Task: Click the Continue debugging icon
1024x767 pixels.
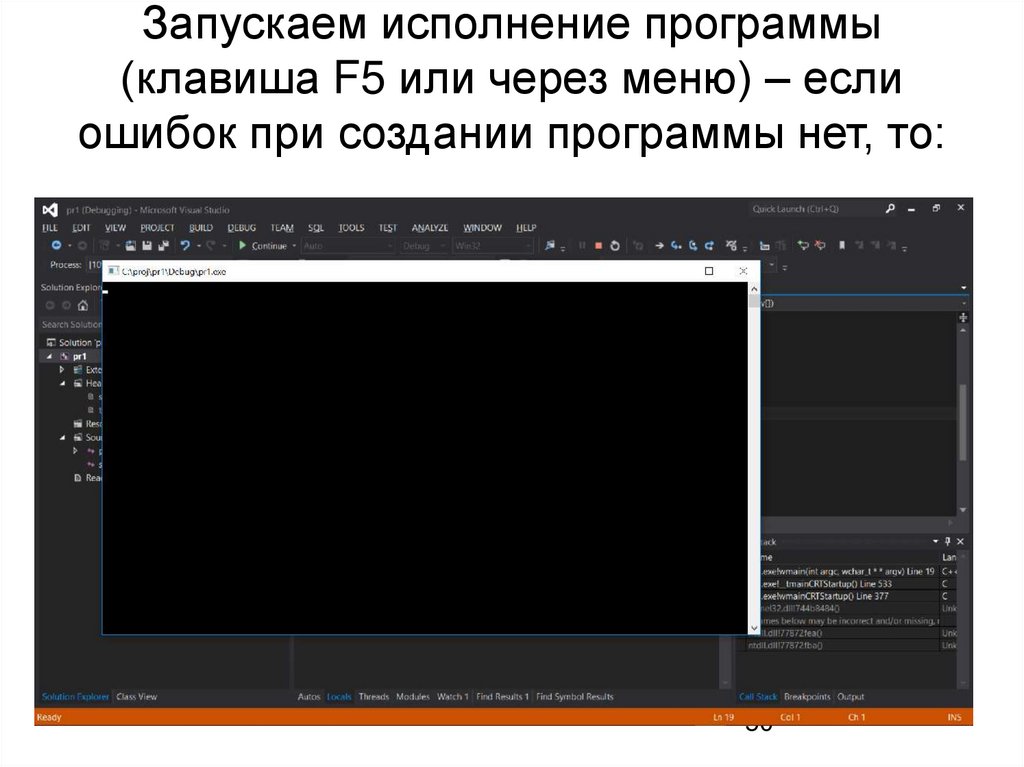Action: click(243, 245)
